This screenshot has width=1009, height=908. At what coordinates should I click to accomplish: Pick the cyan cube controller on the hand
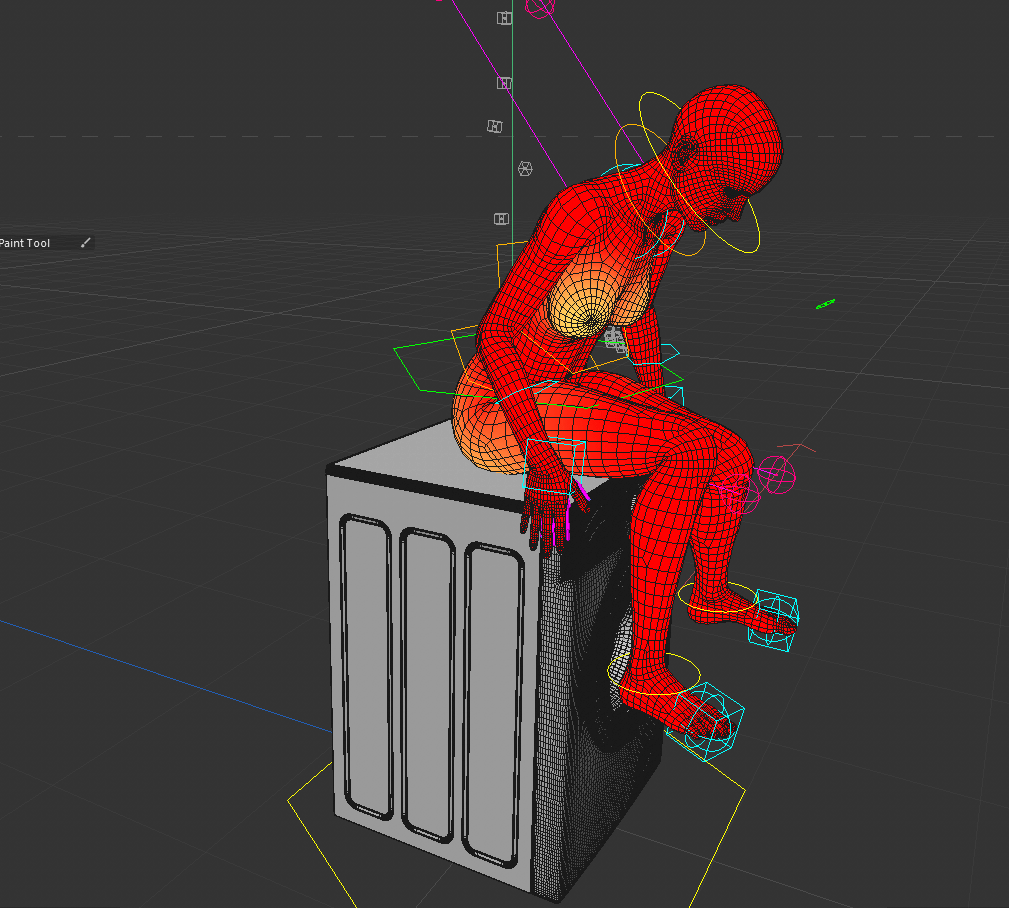[555, 467]
